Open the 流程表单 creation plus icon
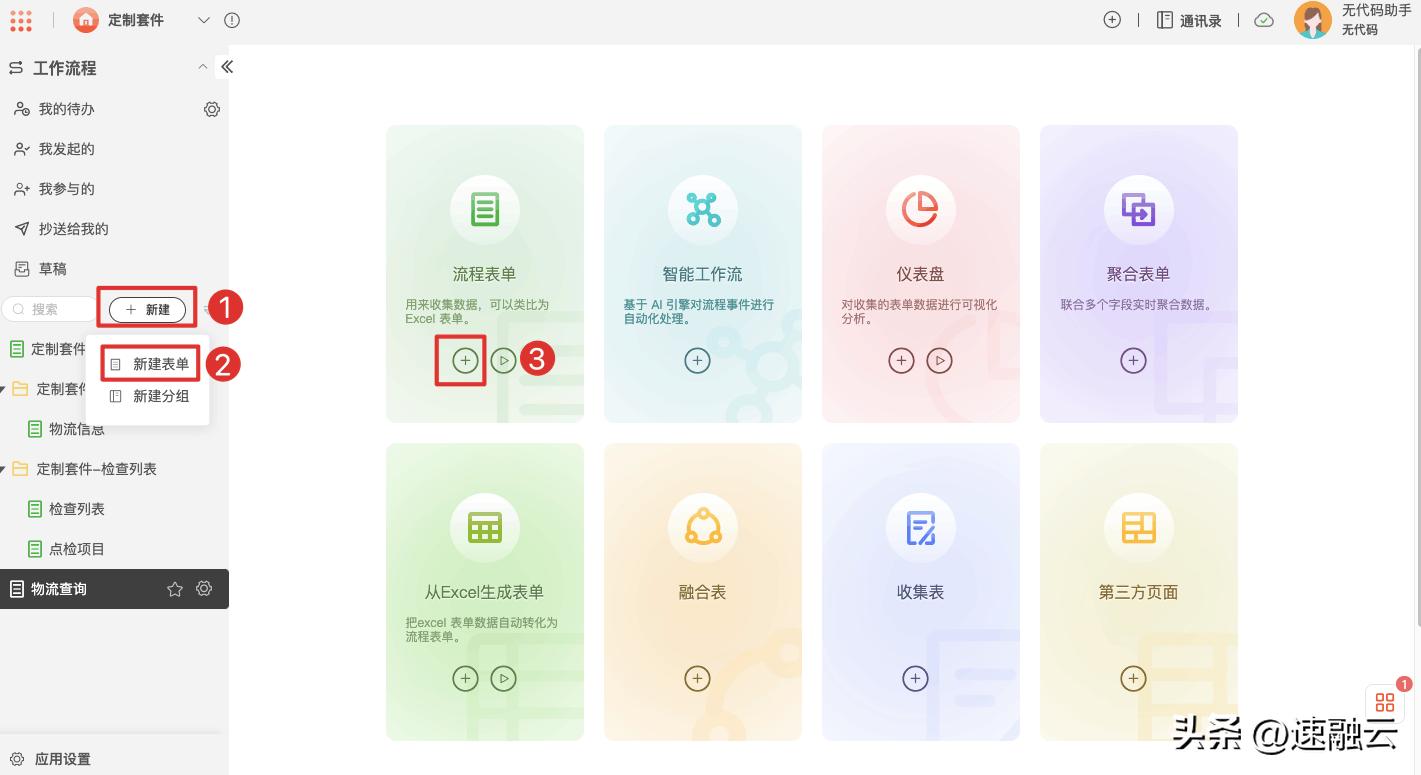This screenshot has width=1421, height=775. (464, 360)
